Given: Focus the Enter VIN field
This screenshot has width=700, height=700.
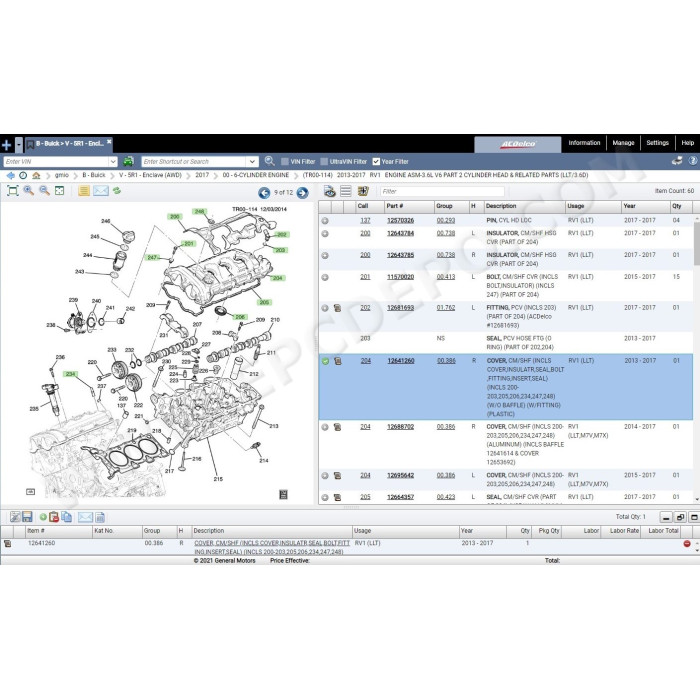Looking at the screenshot, I should click(x=56, y=162).
